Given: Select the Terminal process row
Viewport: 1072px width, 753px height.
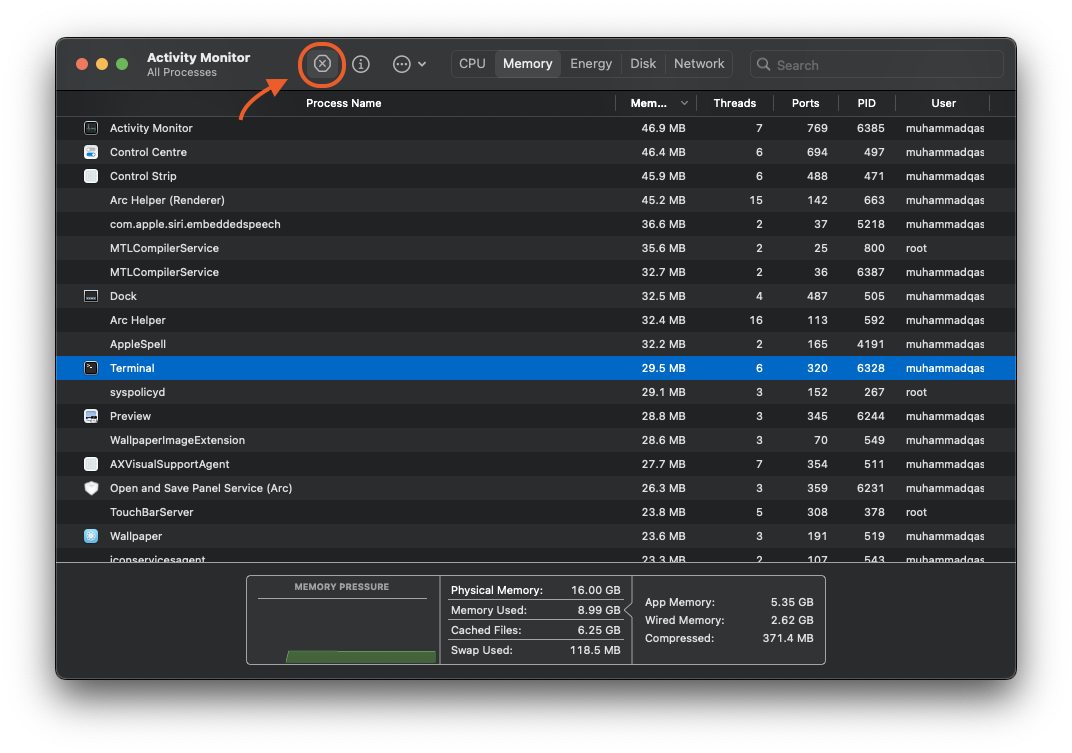Looking at the screenshot, I should coord(400,368).
